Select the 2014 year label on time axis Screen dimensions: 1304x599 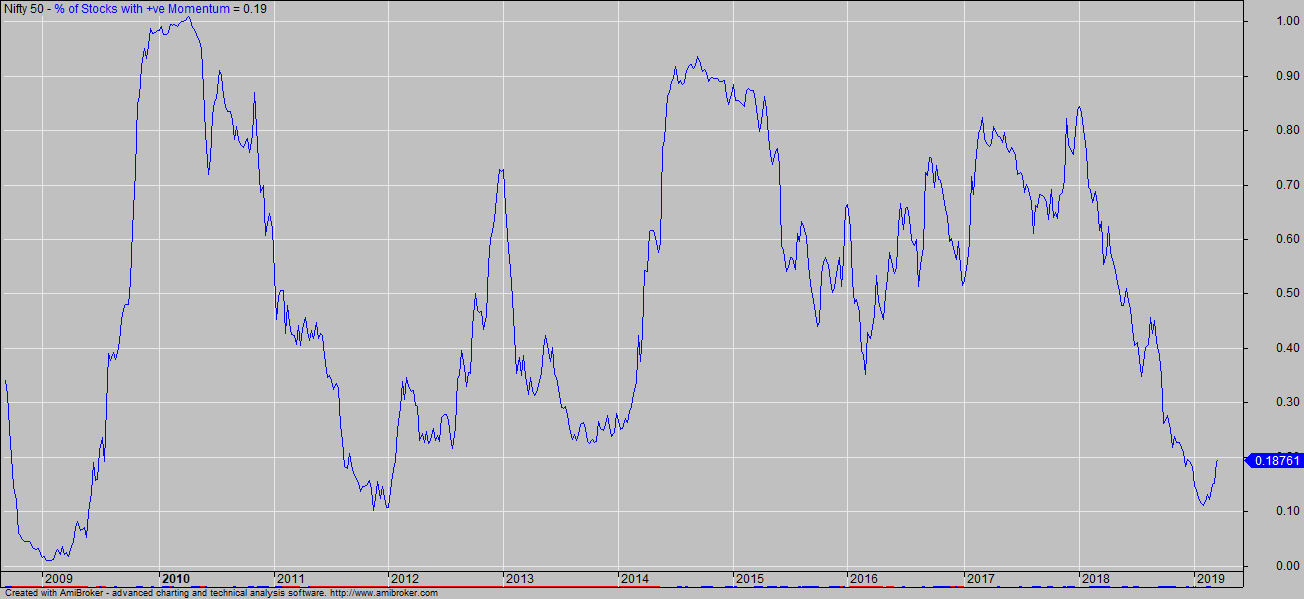(x=635, y=578)
